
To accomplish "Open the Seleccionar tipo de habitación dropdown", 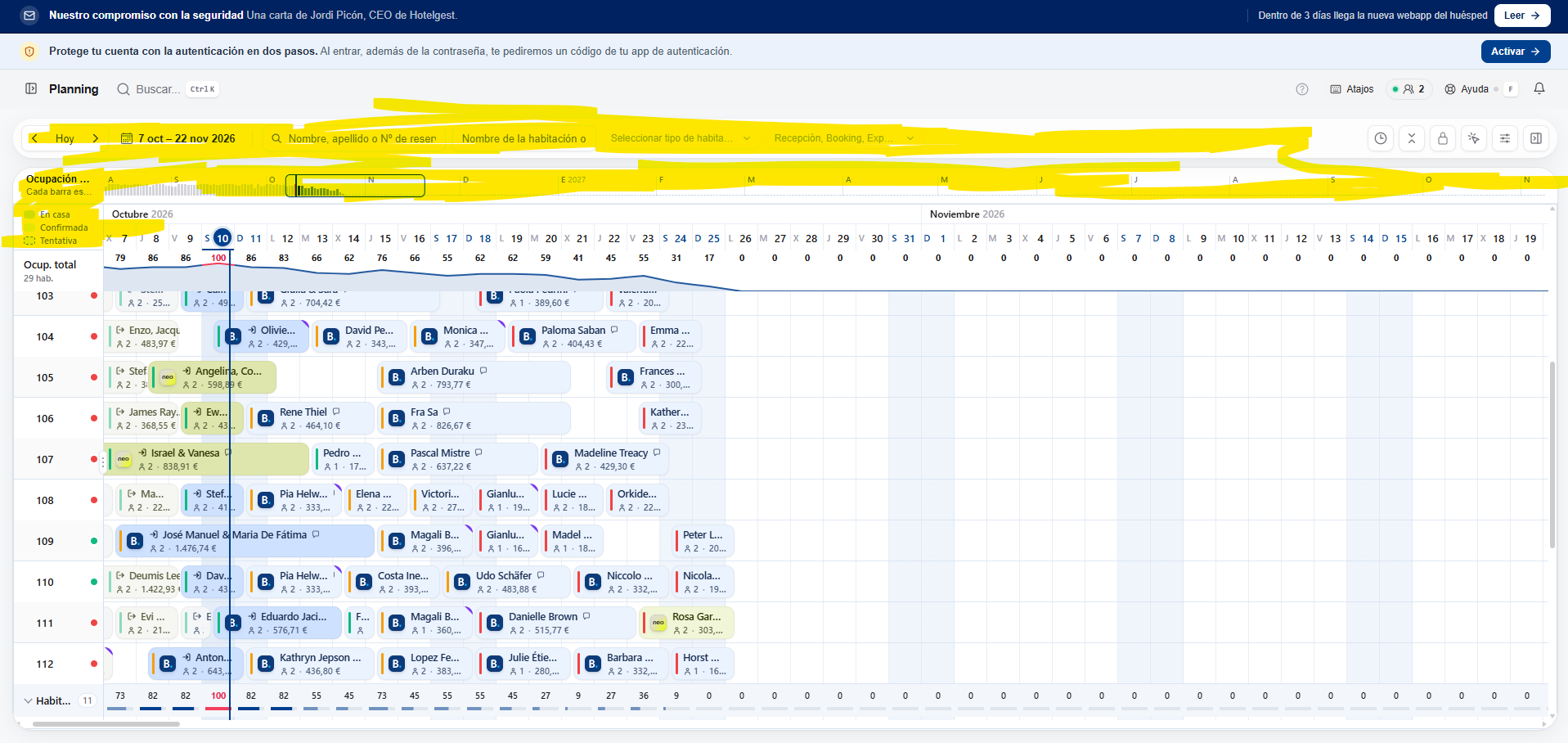I will 679,138.
